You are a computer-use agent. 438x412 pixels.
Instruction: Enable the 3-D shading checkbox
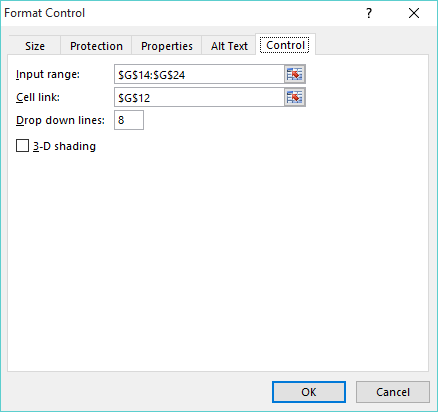[22, 146]
